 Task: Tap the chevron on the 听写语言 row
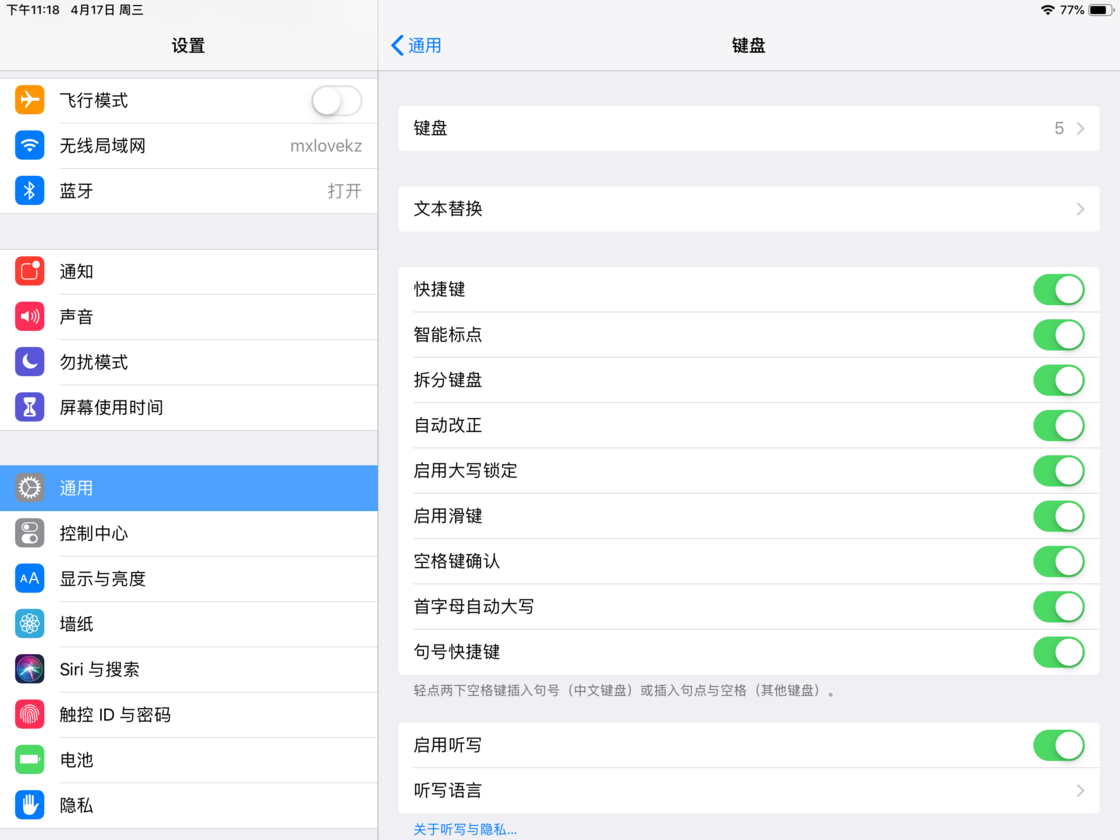click(1080, 791)
